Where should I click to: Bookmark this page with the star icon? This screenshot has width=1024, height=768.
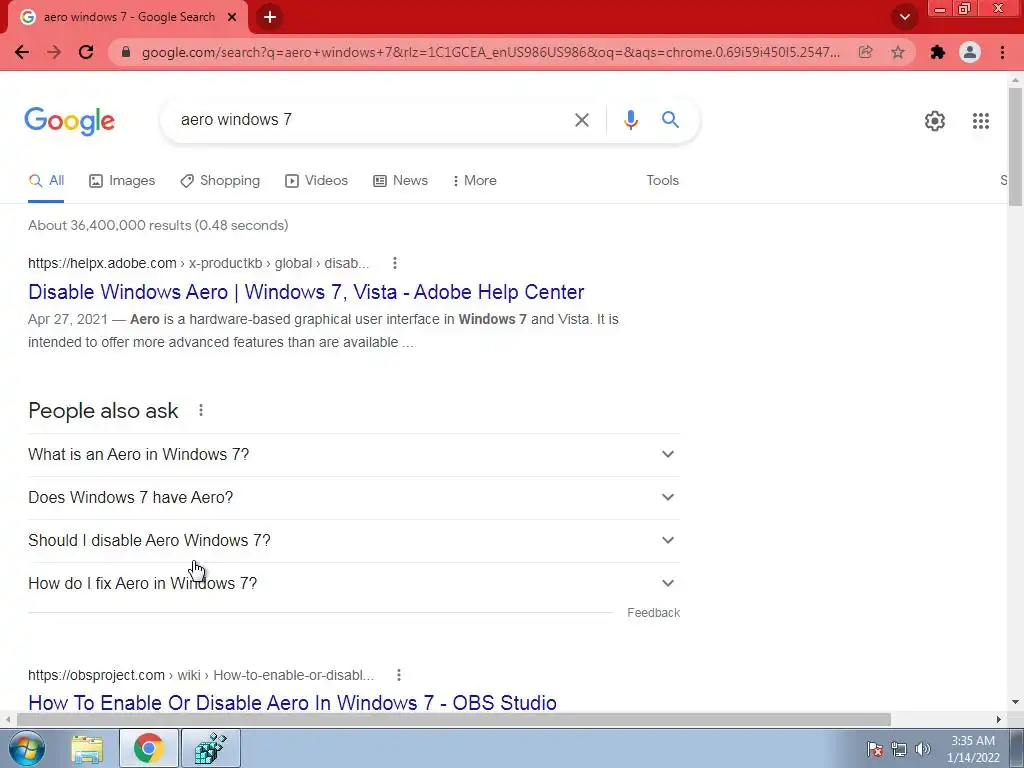pos(898,52)
